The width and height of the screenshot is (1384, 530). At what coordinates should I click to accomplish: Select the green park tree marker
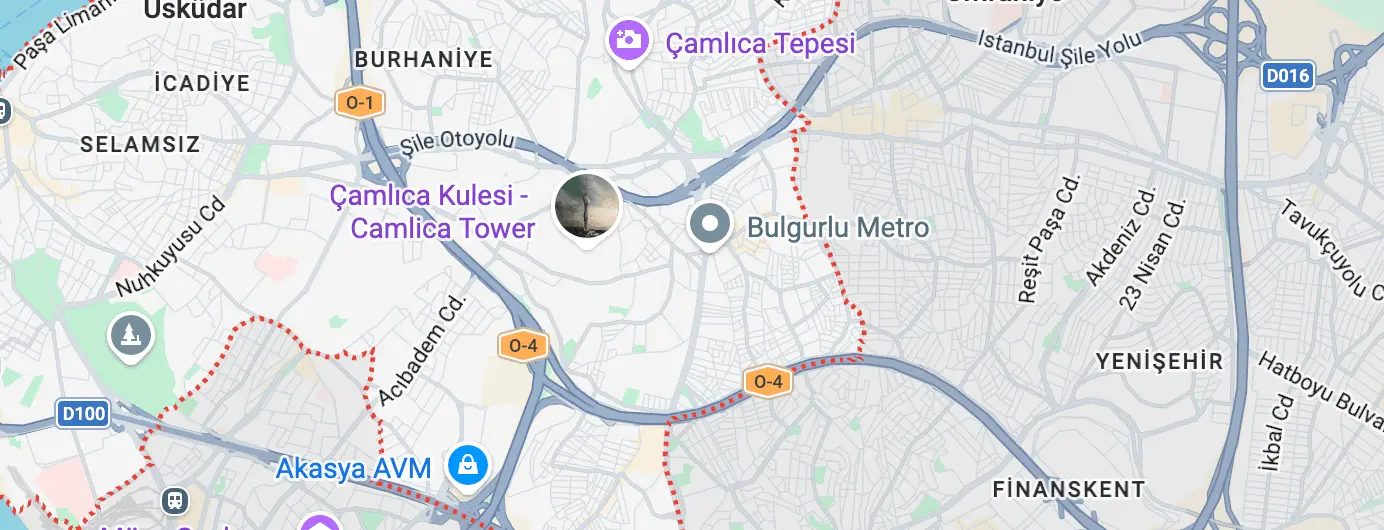(129, 335)
